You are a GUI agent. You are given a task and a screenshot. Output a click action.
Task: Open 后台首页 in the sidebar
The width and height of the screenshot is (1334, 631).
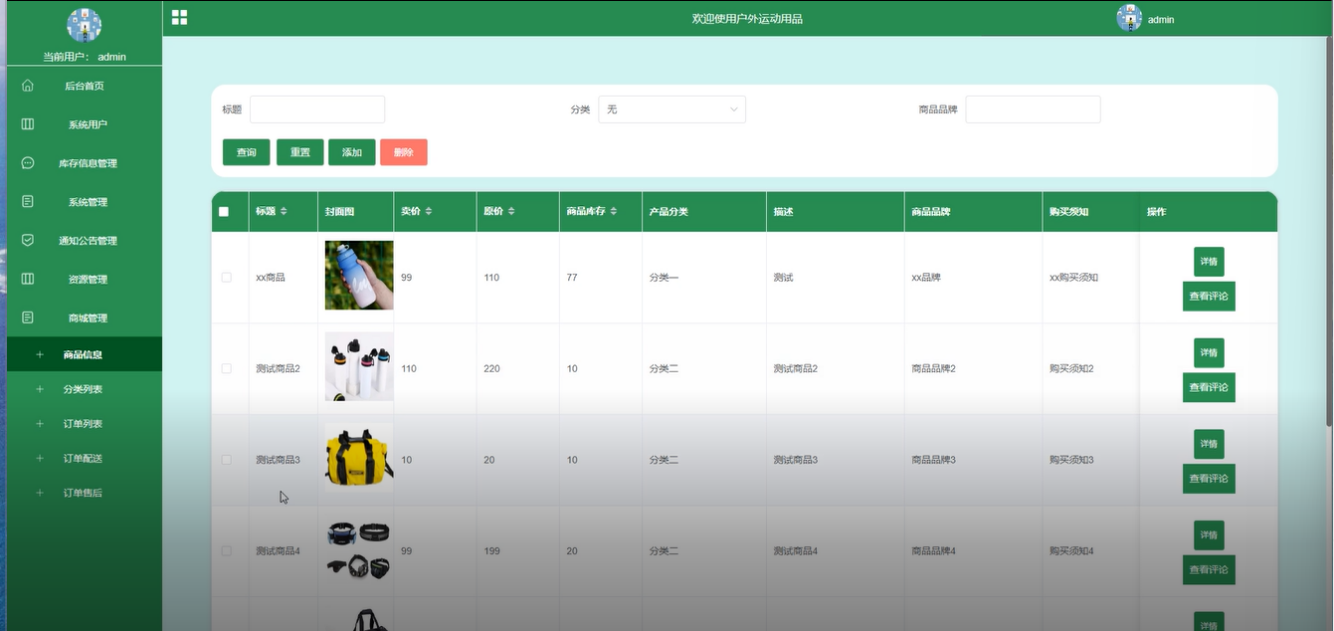tap(84, 86)
